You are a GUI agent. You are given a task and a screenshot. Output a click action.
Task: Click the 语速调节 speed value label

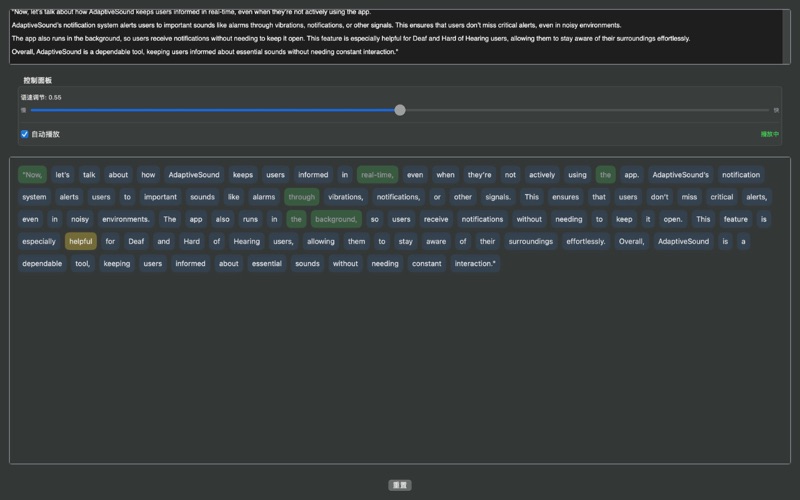41,97
